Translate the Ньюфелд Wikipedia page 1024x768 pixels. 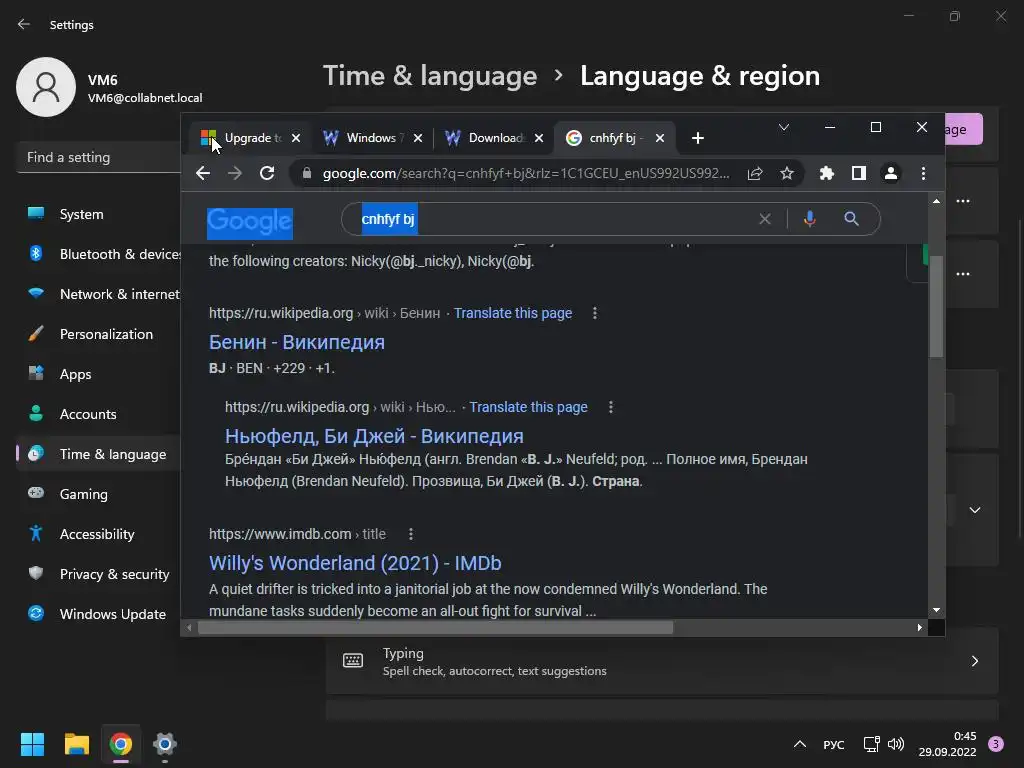click(x=528, y=408)
